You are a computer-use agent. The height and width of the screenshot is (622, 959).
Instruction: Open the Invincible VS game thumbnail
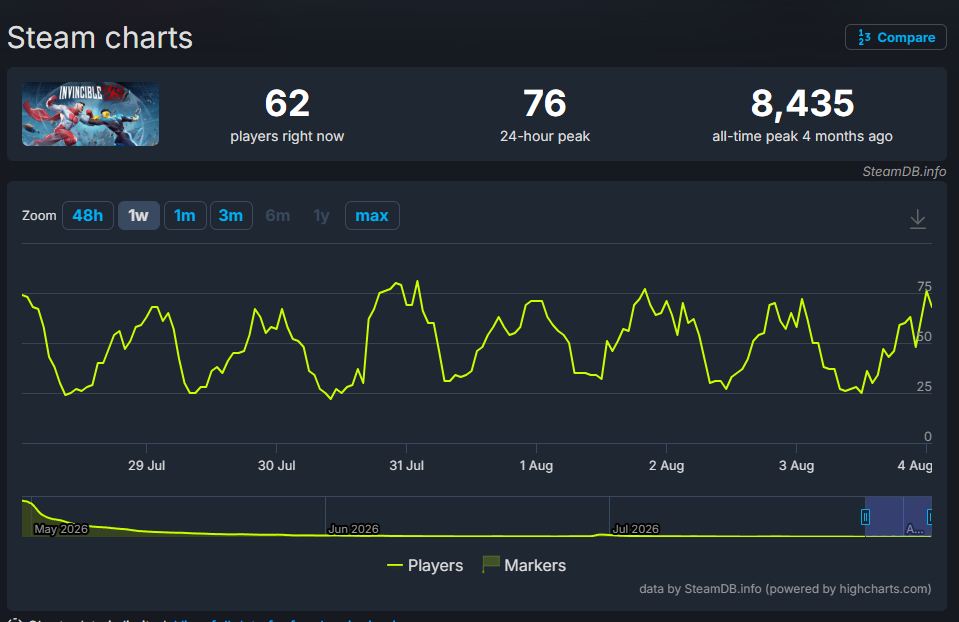(x=91, y=114)
